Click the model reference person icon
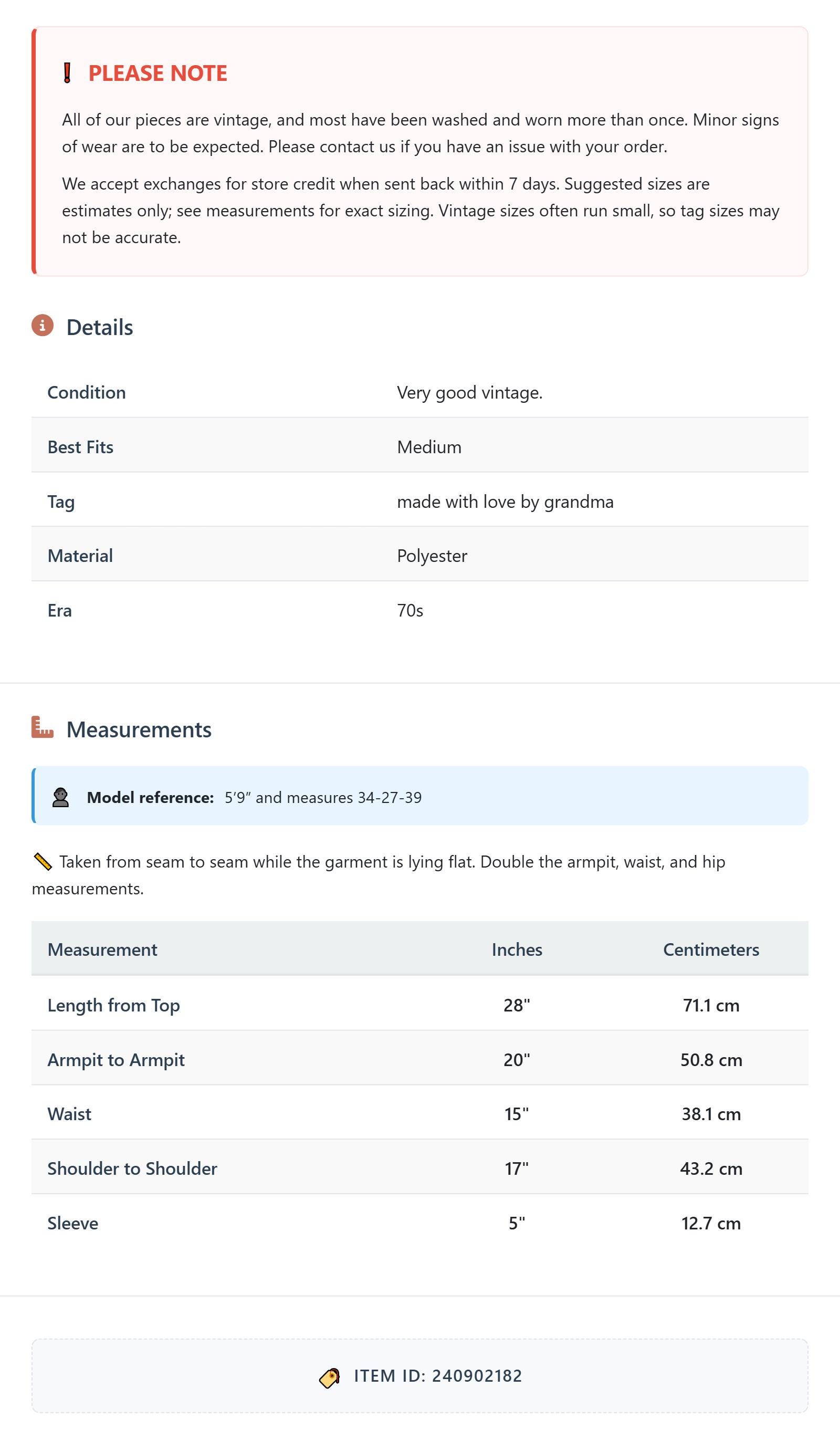840x1440 pixels. click(60, 797)
